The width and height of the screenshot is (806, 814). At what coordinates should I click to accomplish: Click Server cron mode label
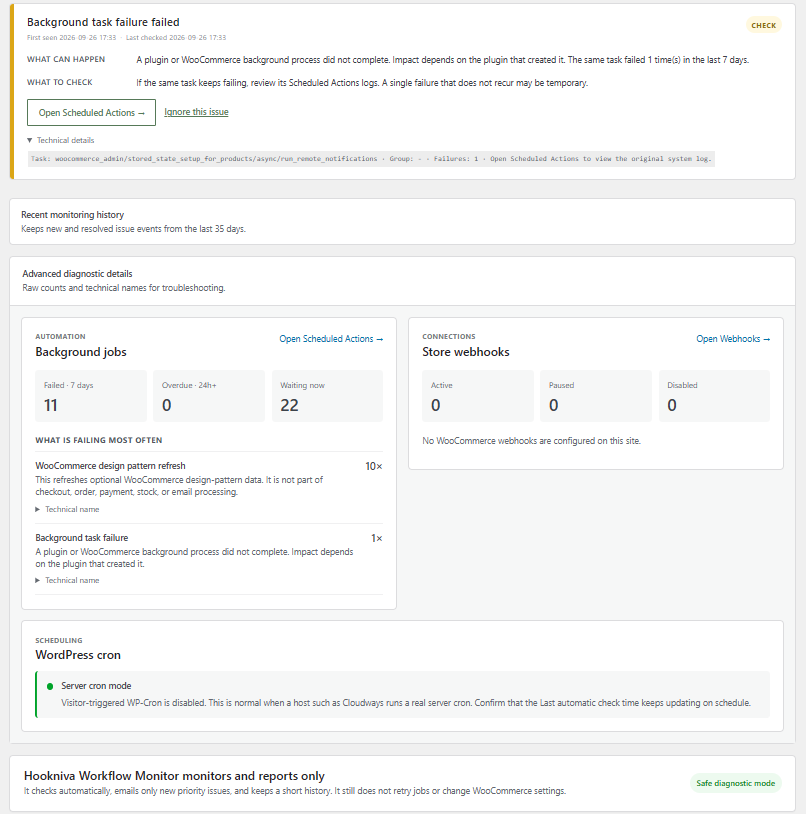[96, 686]
